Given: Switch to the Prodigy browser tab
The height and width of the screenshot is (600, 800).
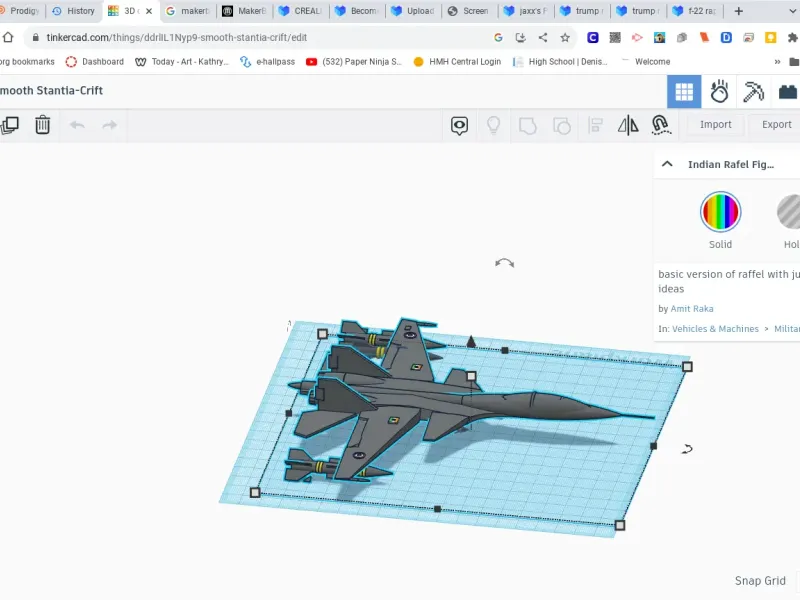Looking at the screenshot, I should tap(20, 11).
